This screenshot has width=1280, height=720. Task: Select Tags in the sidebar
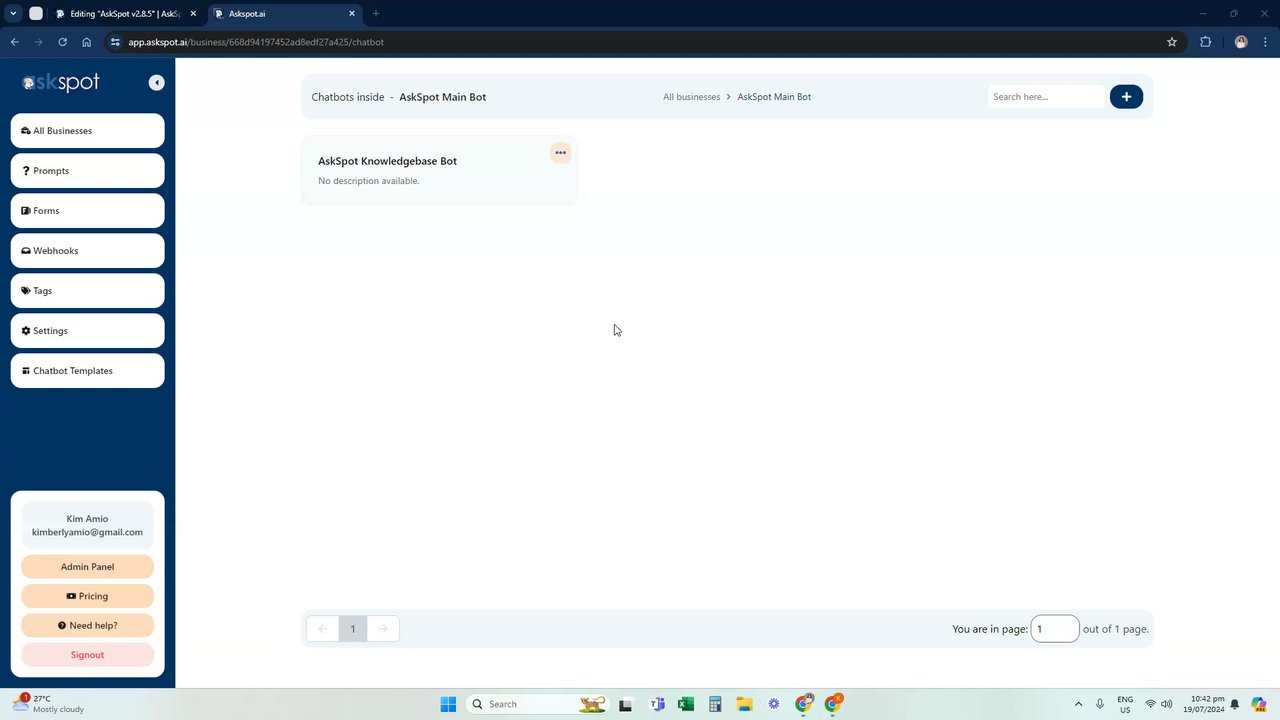click(x=87, y=291)
